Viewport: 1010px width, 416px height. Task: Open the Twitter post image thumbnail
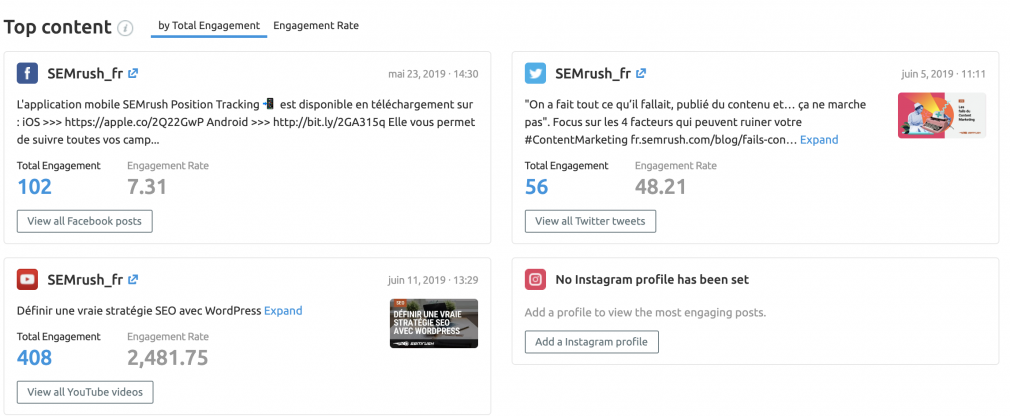pos(942,115)
